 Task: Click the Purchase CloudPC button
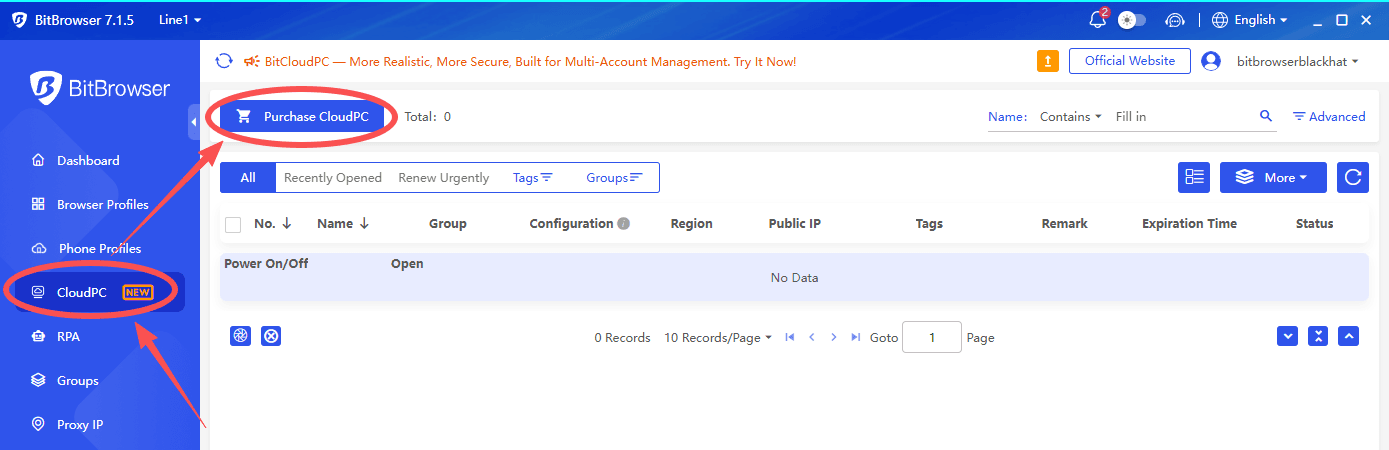pos(302,116)
